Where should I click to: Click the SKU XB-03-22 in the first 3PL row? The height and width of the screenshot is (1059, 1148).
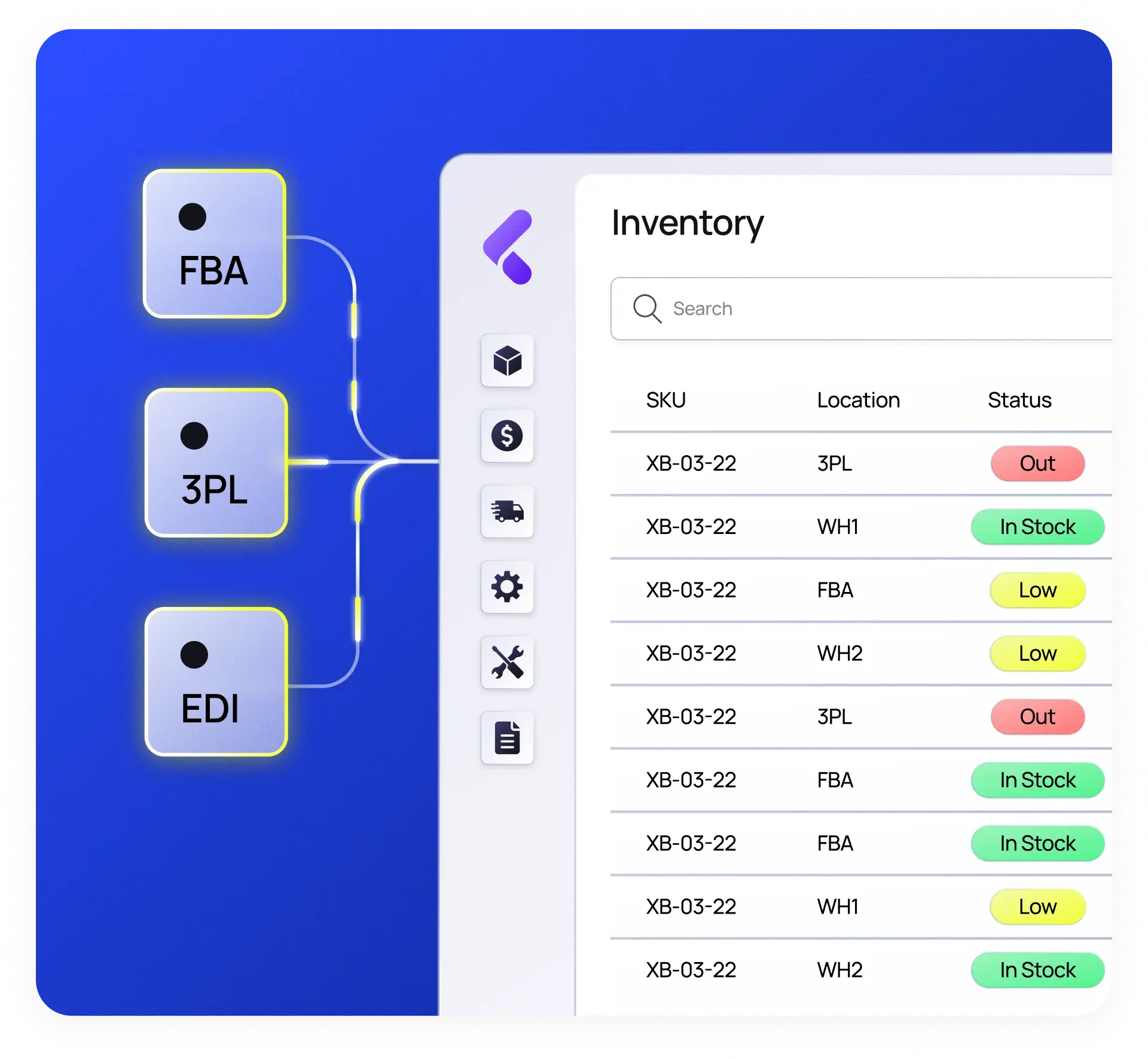[691, 463]
